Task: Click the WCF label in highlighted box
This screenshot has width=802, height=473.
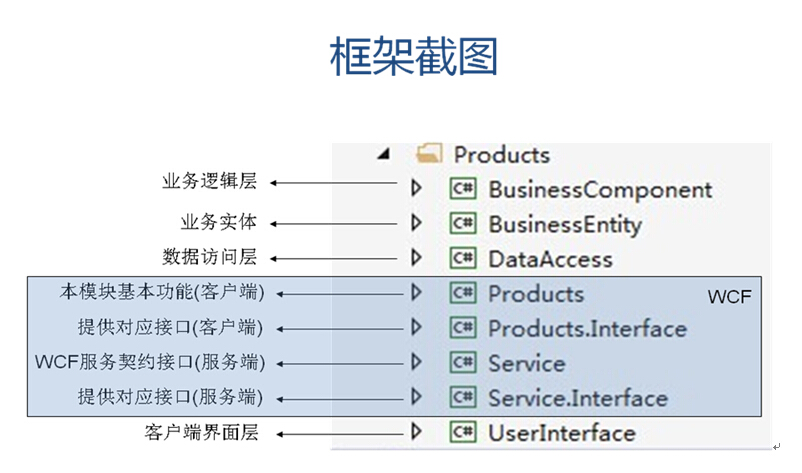Action: pyautogui.click(x=729, y=297)
